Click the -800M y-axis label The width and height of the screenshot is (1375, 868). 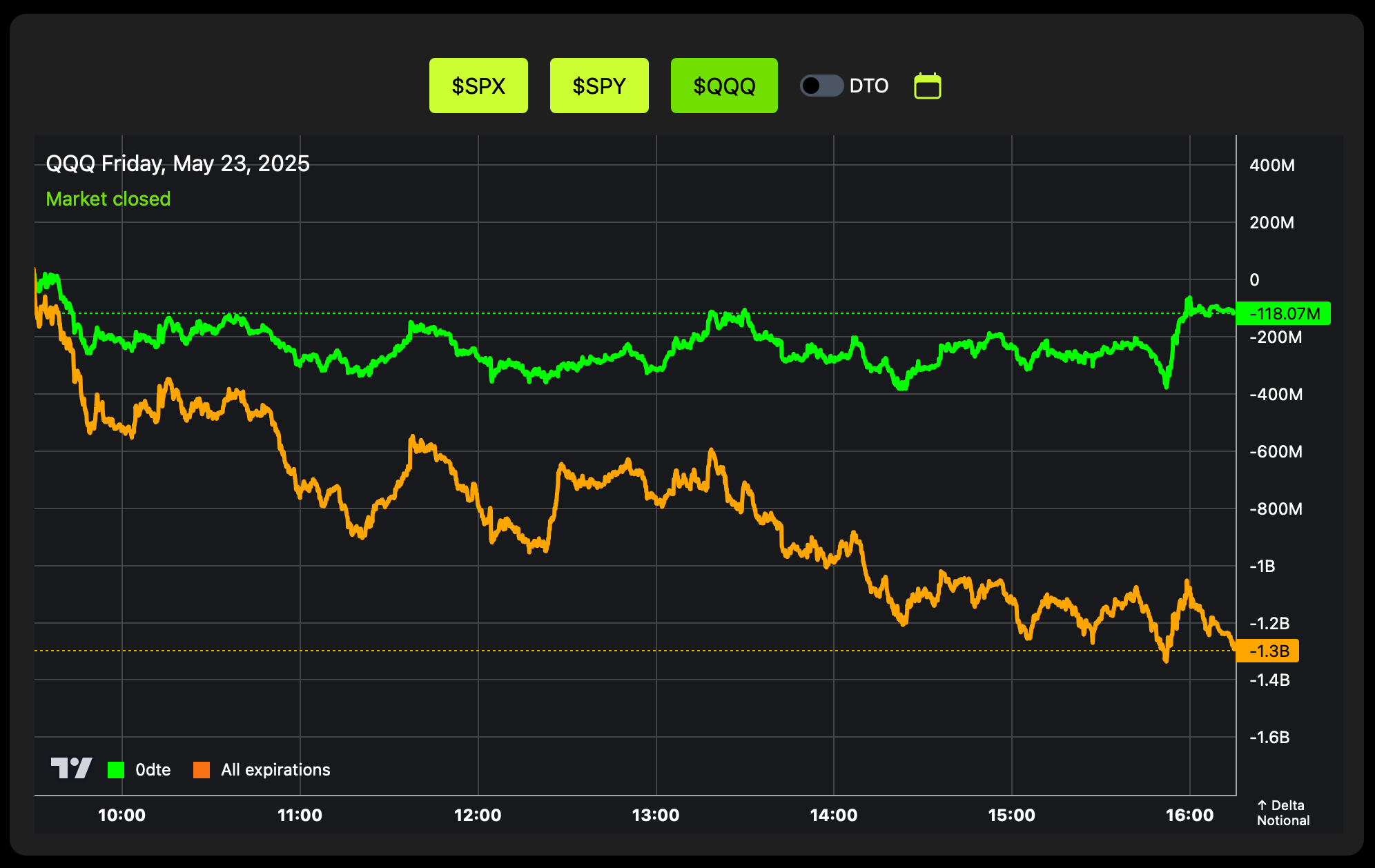click(x=1276, y=509)
